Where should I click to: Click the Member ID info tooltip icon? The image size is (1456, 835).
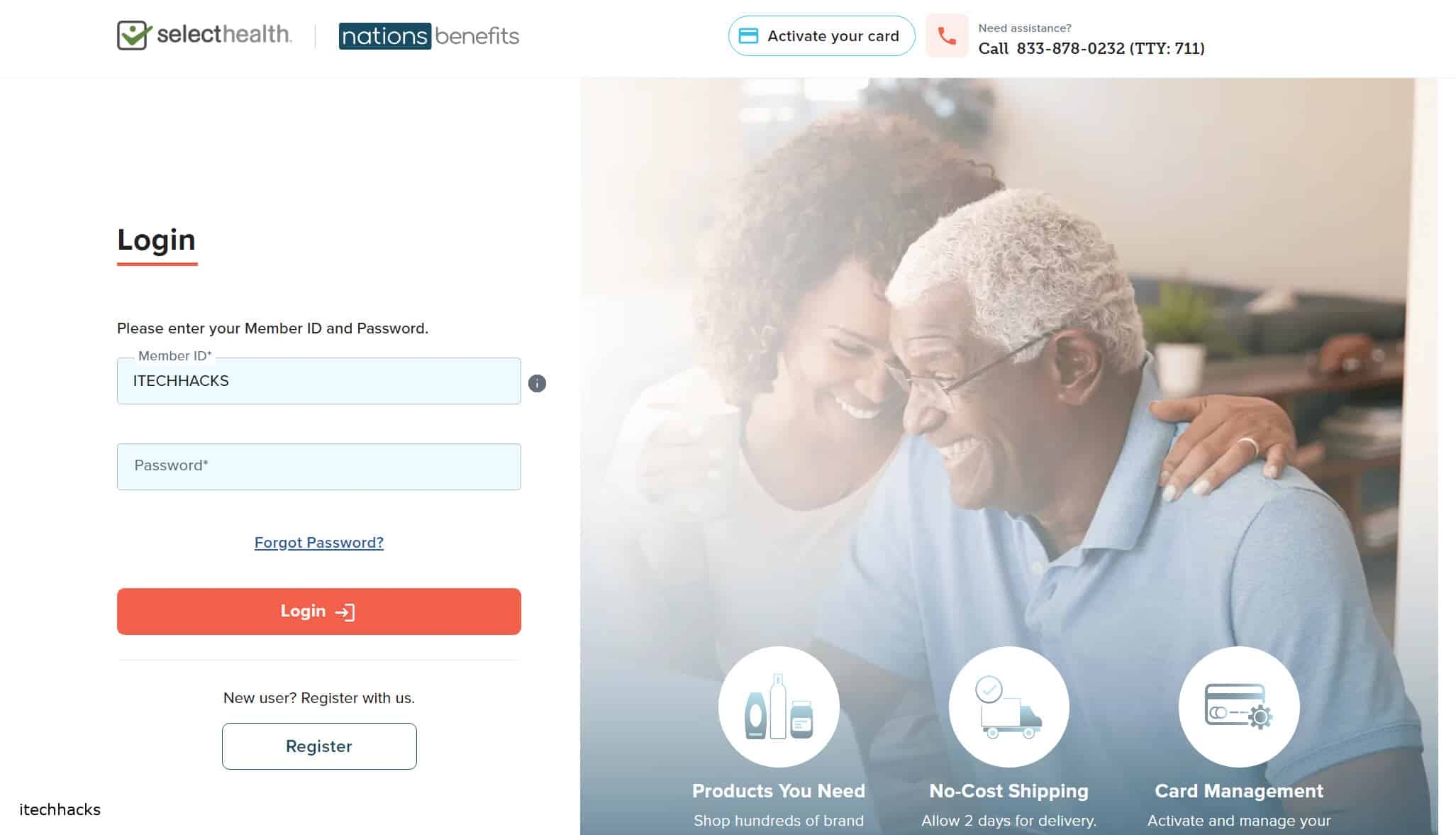(536, 383)
